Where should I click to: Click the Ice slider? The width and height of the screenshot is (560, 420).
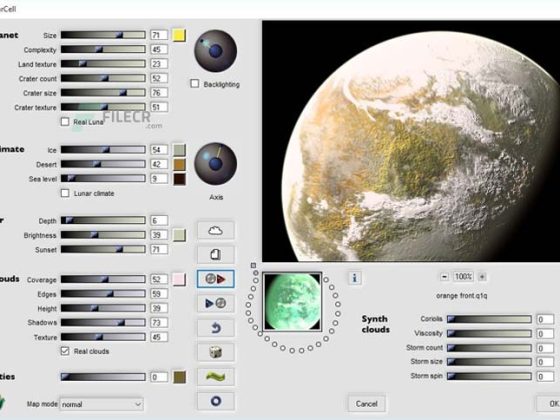pyautogui.click(x=103, y=150)
